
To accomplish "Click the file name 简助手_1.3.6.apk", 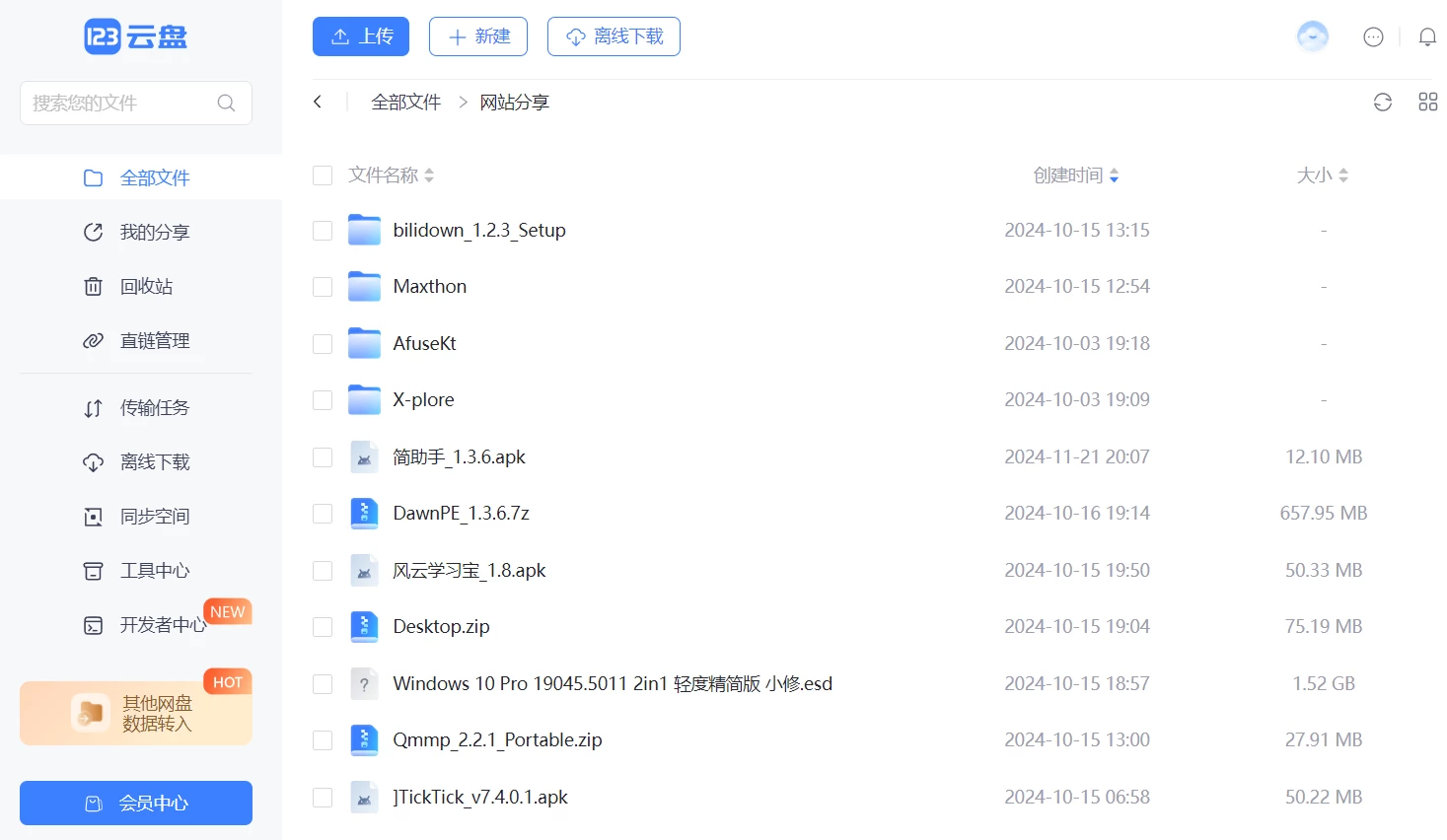I will point(459,456).
